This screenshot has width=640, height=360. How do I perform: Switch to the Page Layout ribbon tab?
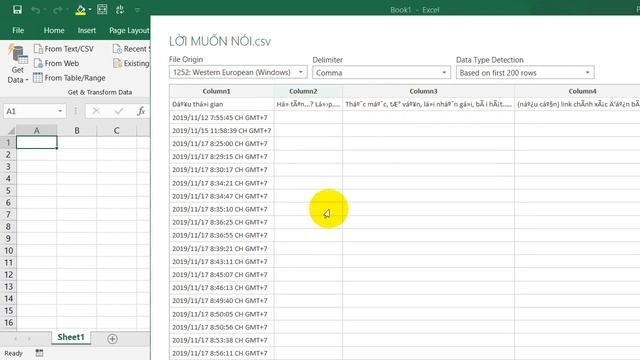(129, 30)
